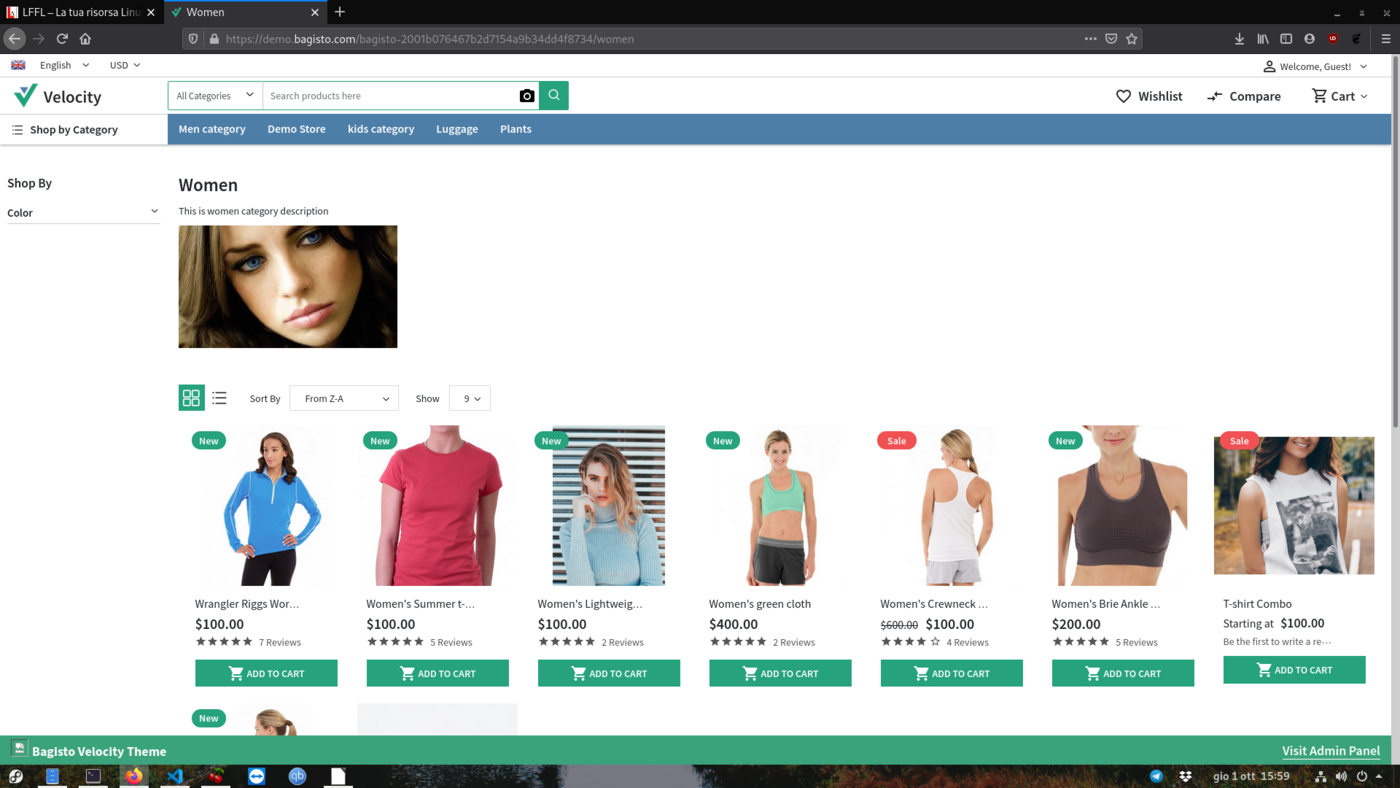1400x788 pixels.
Task: Click the green search magnifier button
Action: (554, 95)
